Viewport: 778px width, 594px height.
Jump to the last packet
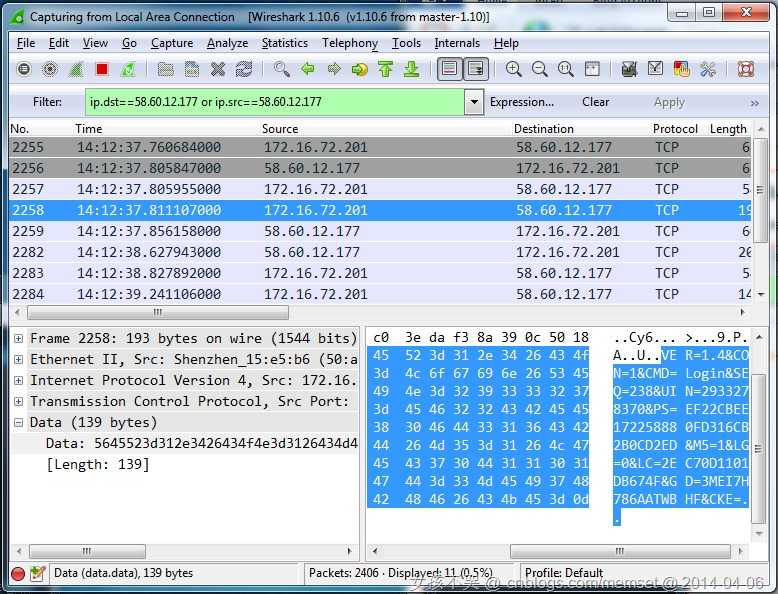411,69
